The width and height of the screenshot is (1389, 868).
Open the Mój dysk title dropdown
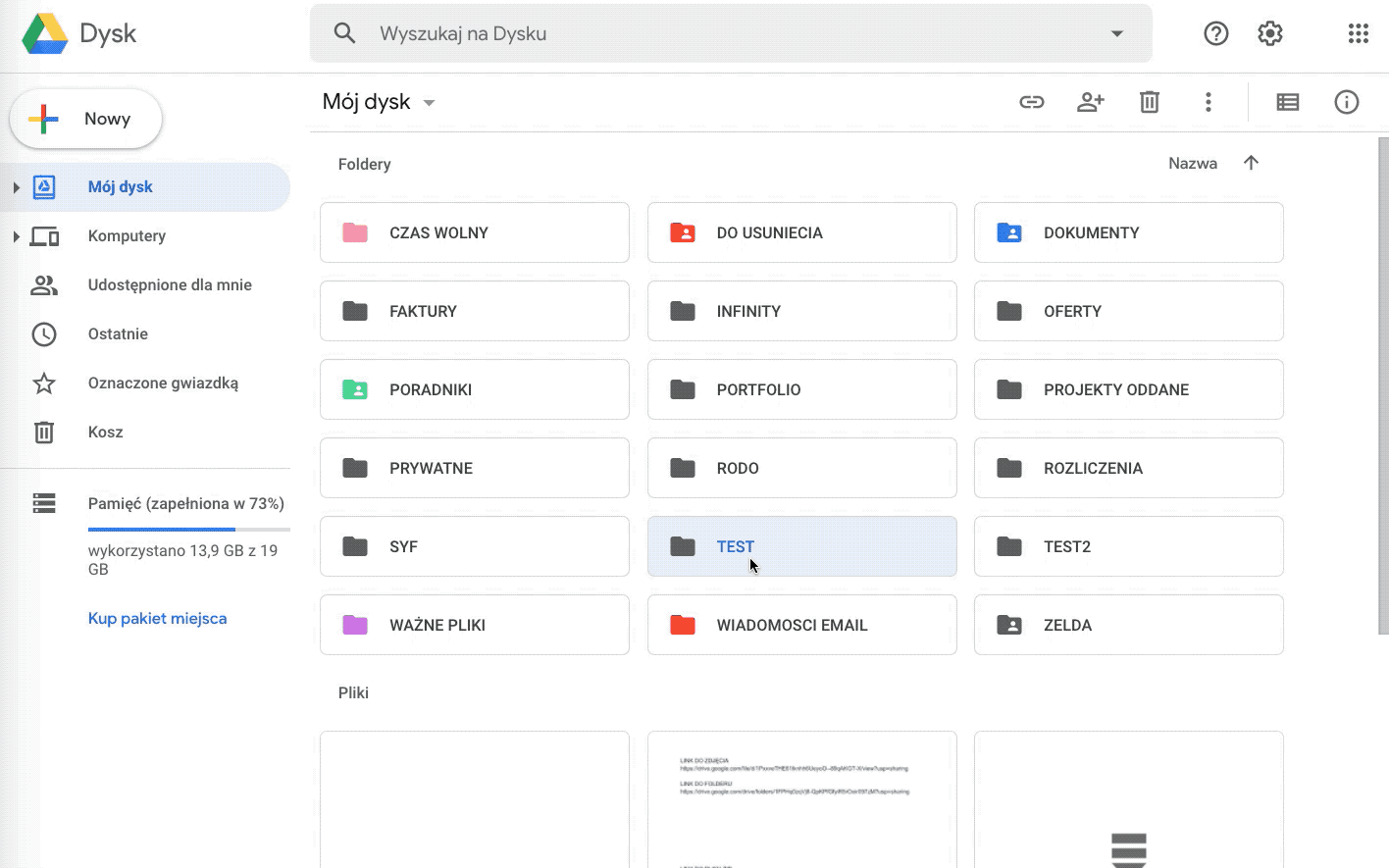click(429, 103)
